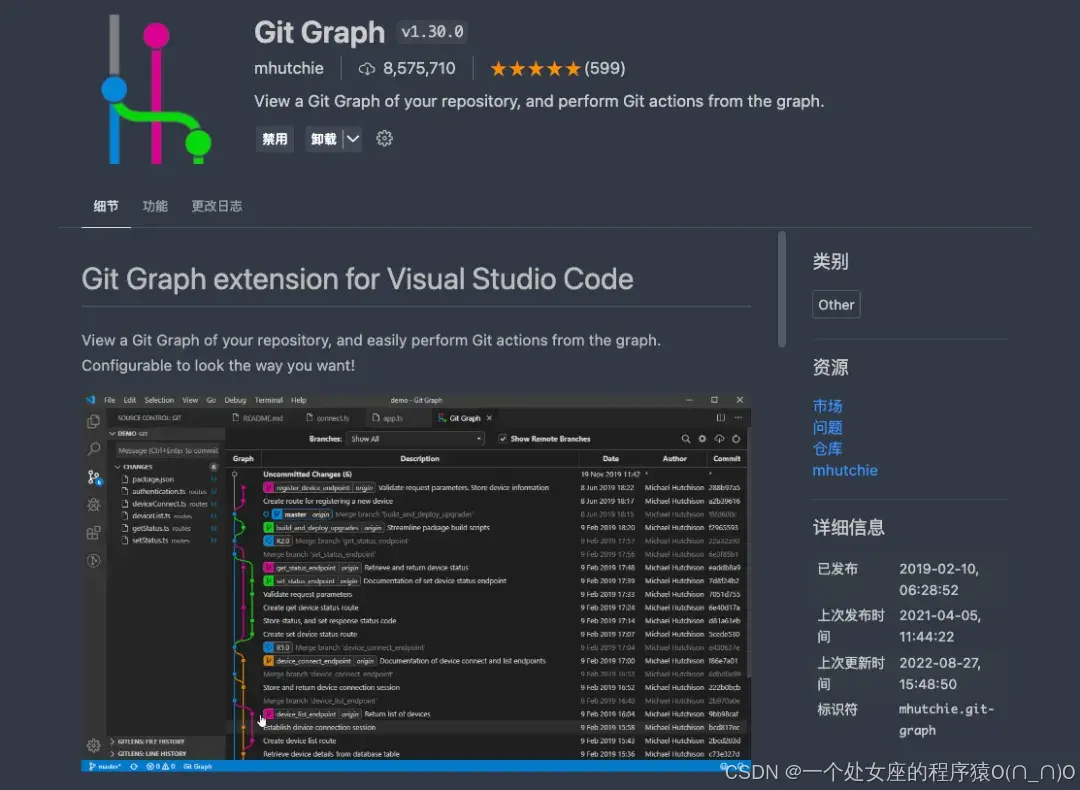Click the master branch label in graph
This screenshot has height=790, width=1080.
click(302, 514)
